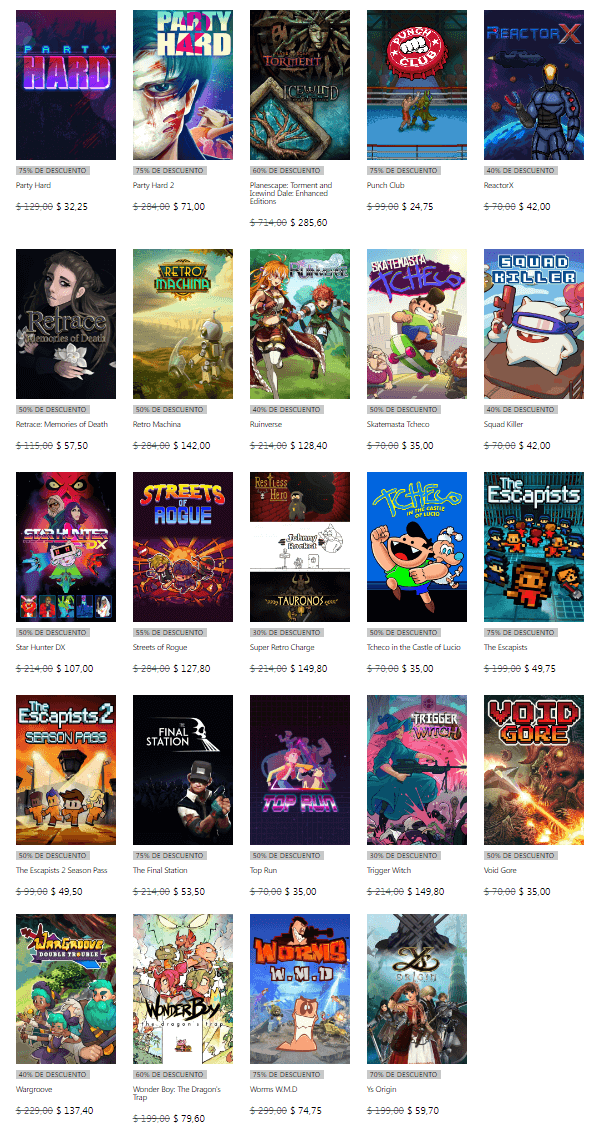The width and height of the screenshot is (612, 1136).
Task: Click Tcheco in the Castle of Lucio title
Action: click(x=414, y=648)
